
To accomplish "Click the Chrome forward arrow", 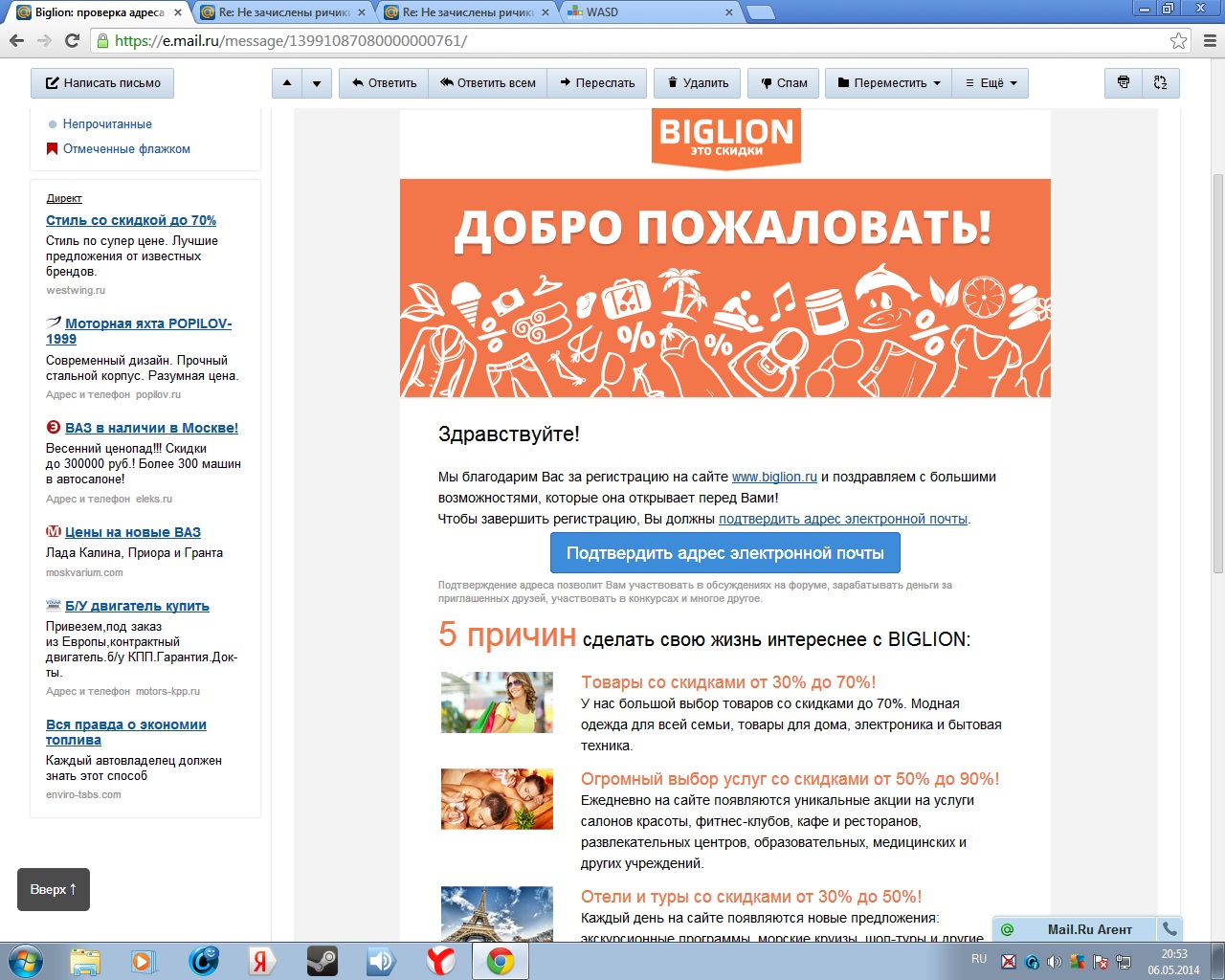I will coord(44,40).
